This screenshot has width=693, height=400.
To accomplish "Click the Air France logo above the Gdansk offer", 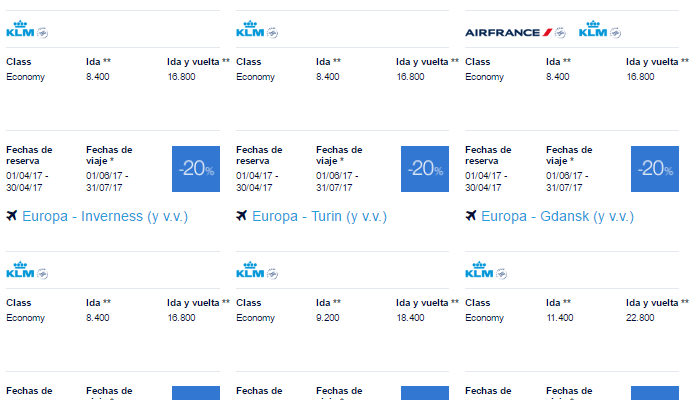I will 509,33.
